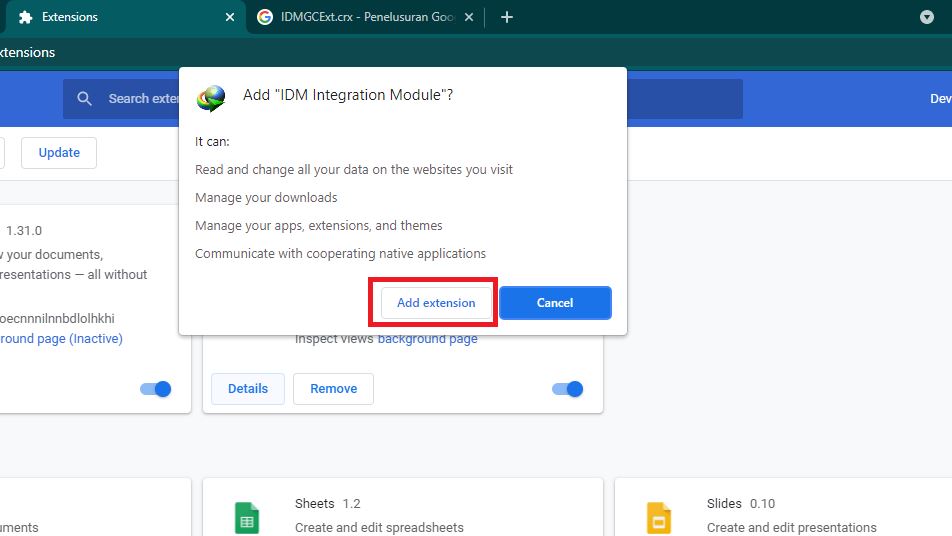Open a new browser tab
Screen dimensions: 952x536
click(x=507, y=17)
